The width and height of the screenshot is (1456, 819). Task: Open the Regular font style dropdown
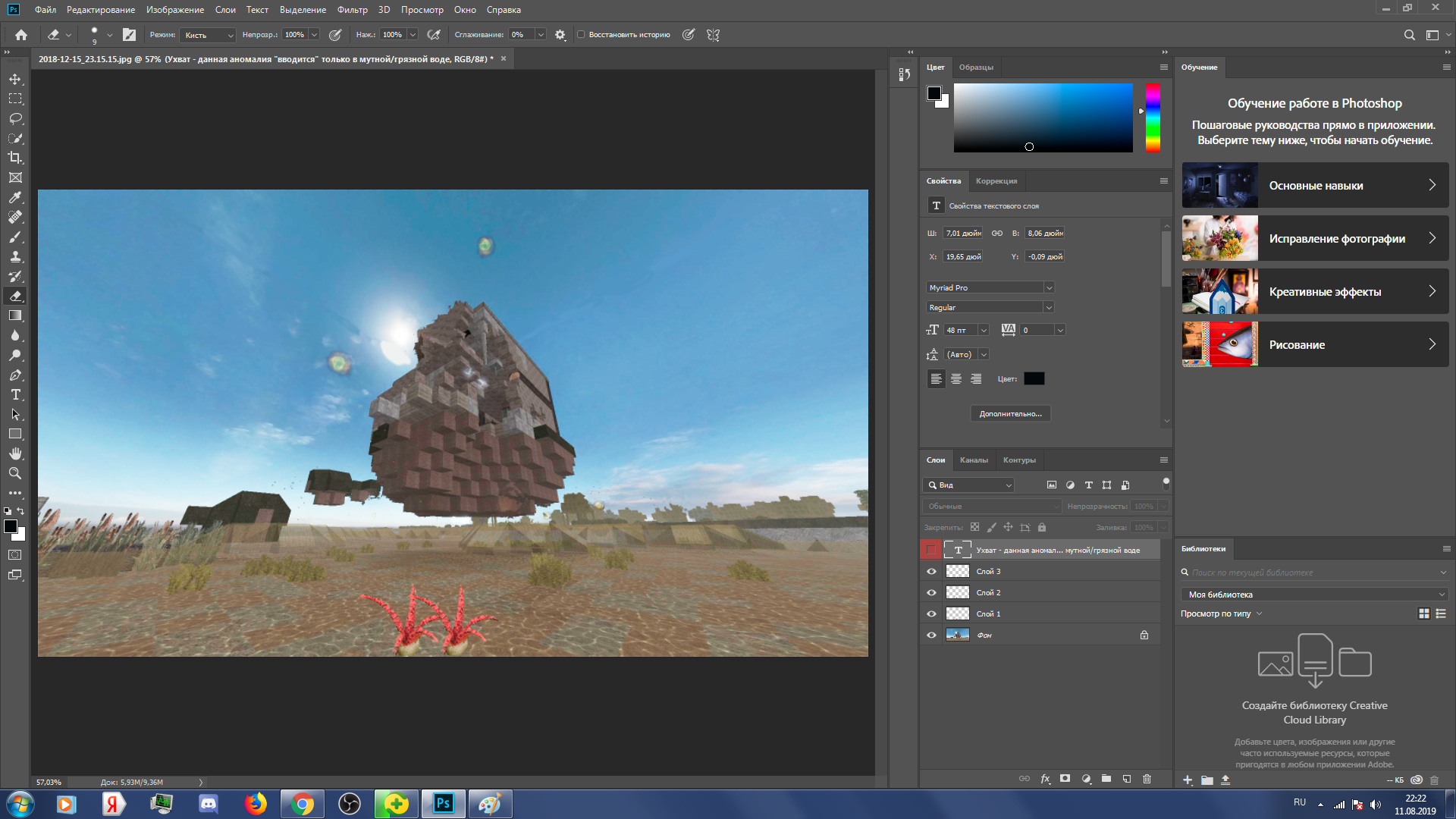click(x=990, y=307)
